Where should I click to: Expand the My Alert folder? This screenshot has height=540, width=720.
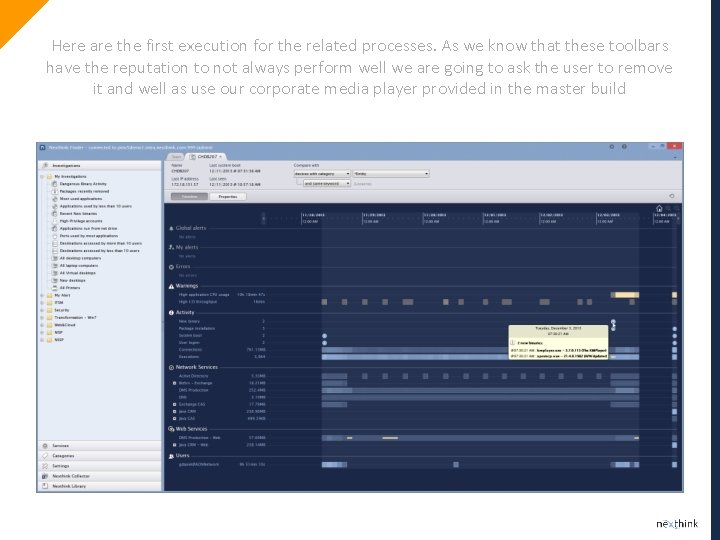42,295
